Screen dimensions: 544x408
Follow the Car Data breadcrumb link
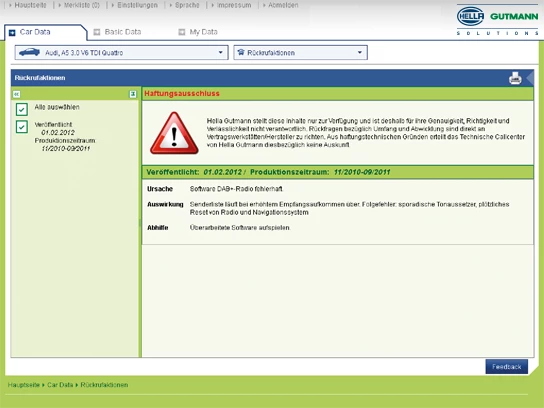pyautogui.click(x=60, y=385)
